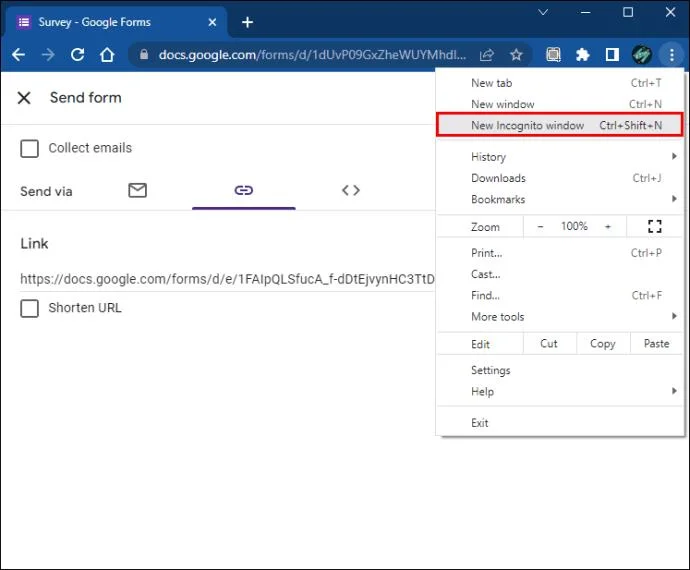Decrease zoom with minus button
This screenshot has height=570, width=690.
click(540, 227)
